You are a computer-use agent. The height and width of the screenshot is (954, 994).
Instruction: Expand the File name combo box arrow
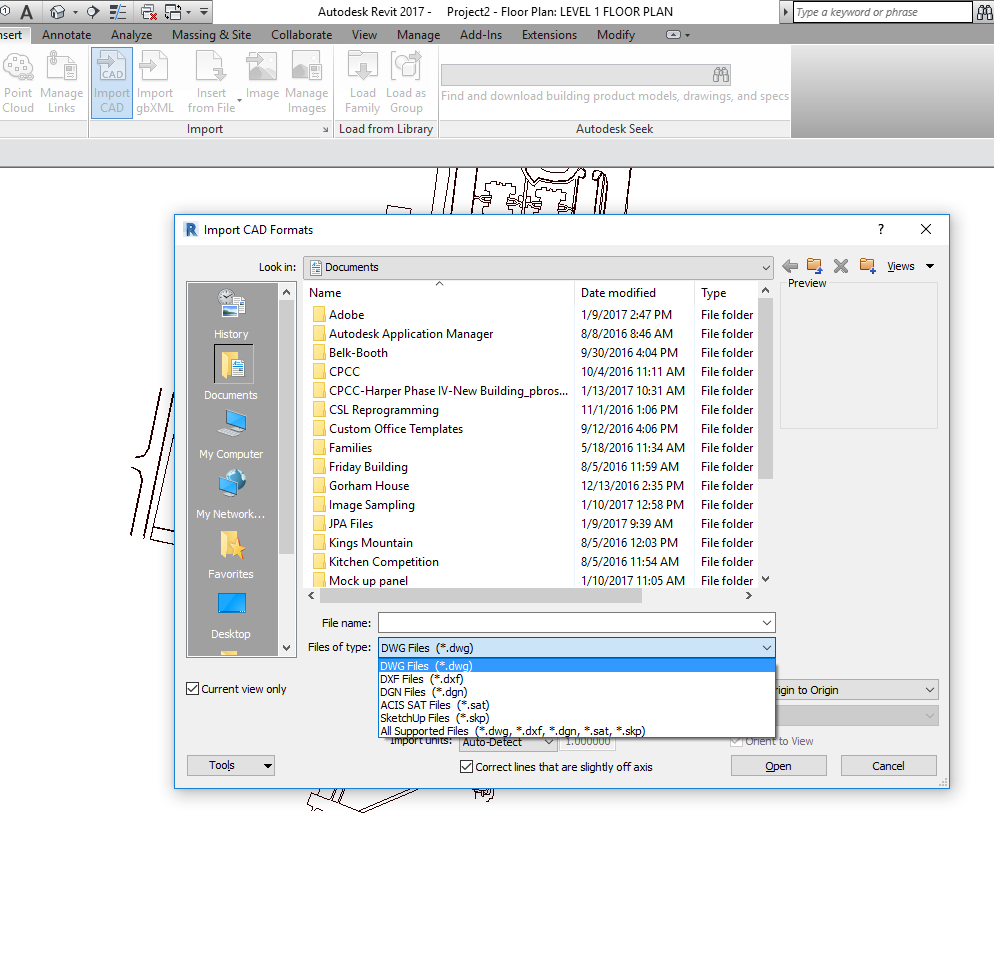tap(766, 622)
